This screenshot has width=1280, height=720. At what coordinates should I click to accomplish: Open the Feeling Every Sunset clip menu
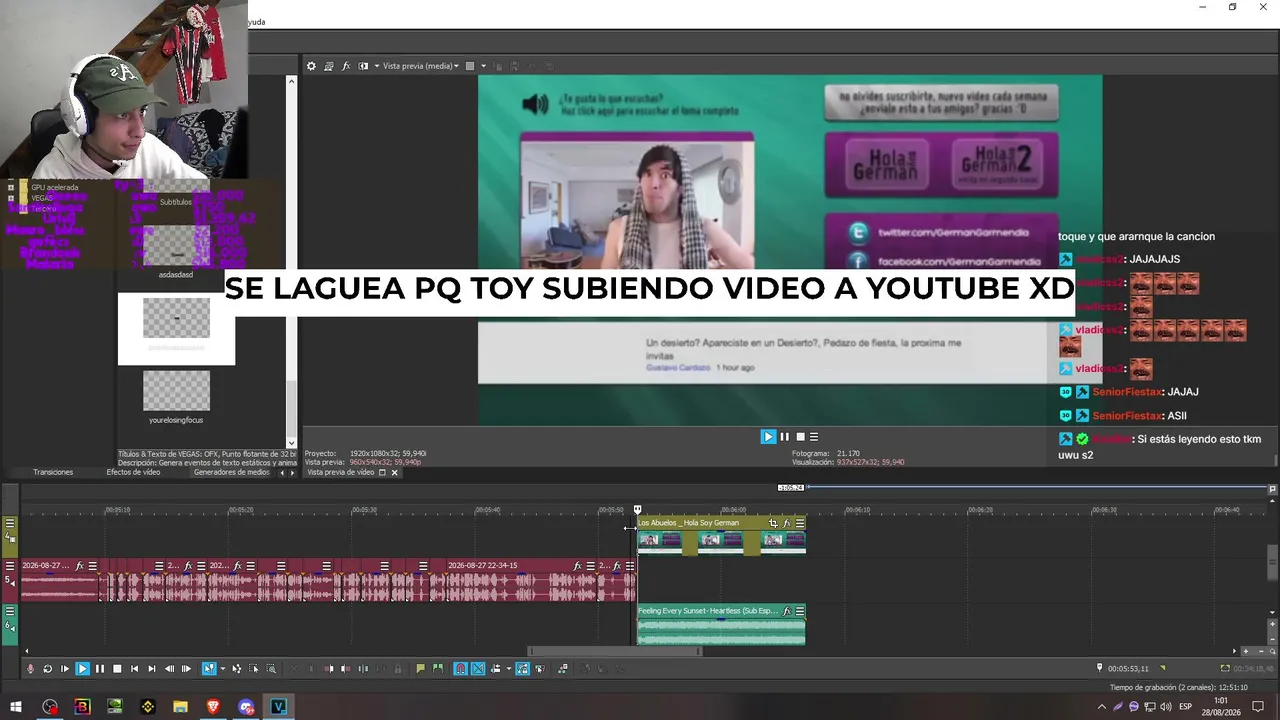[800, 611]
